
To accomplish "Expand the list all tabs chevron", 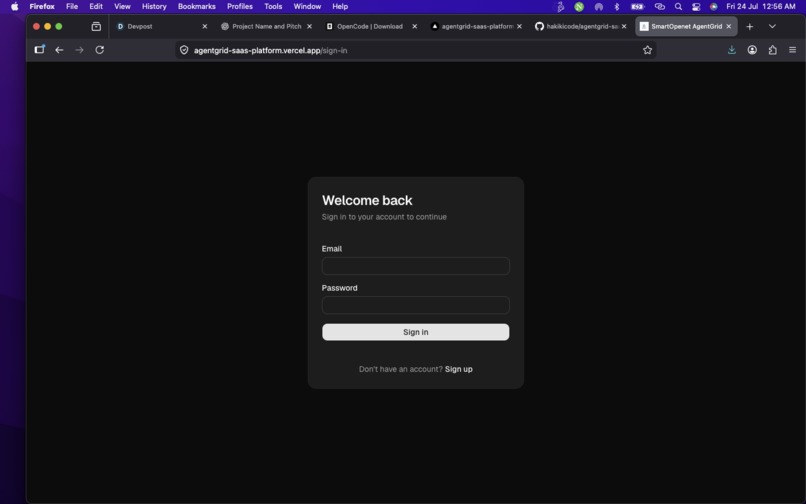I will pyautogui.click(x=772, y=26).
